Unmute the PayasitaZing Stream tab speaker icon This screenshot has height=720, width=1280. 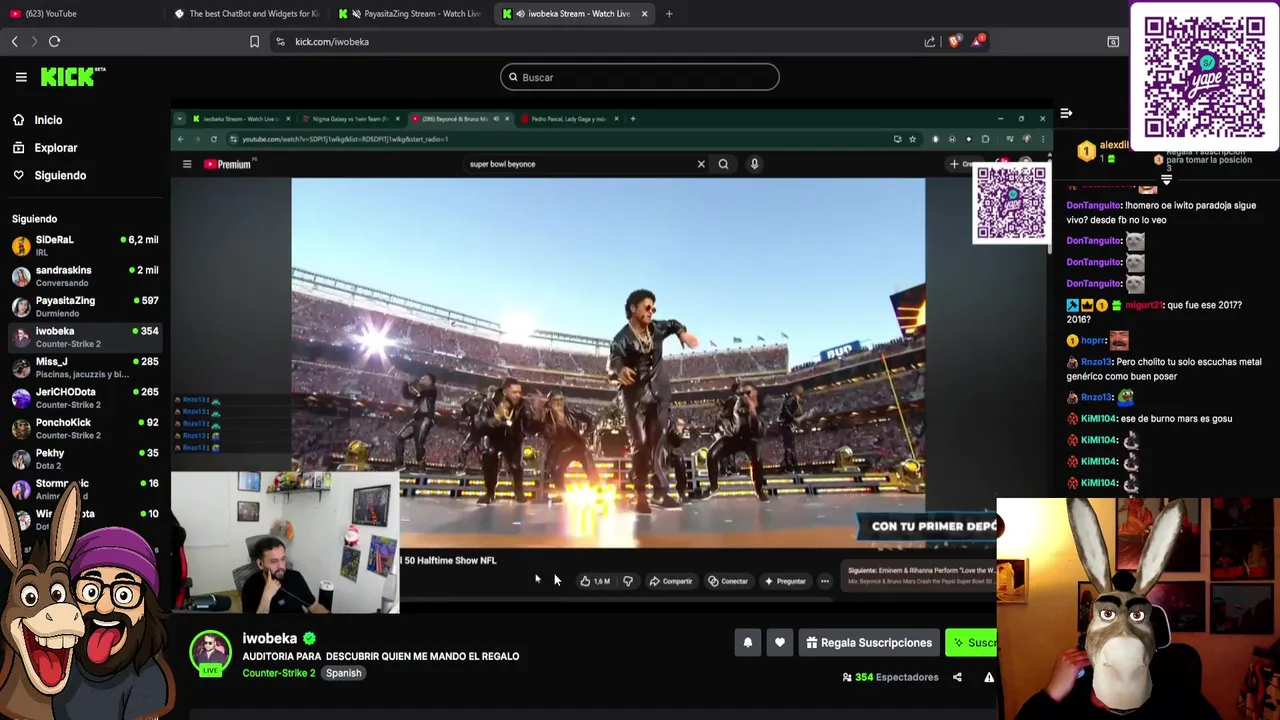(x=356, y=14)
